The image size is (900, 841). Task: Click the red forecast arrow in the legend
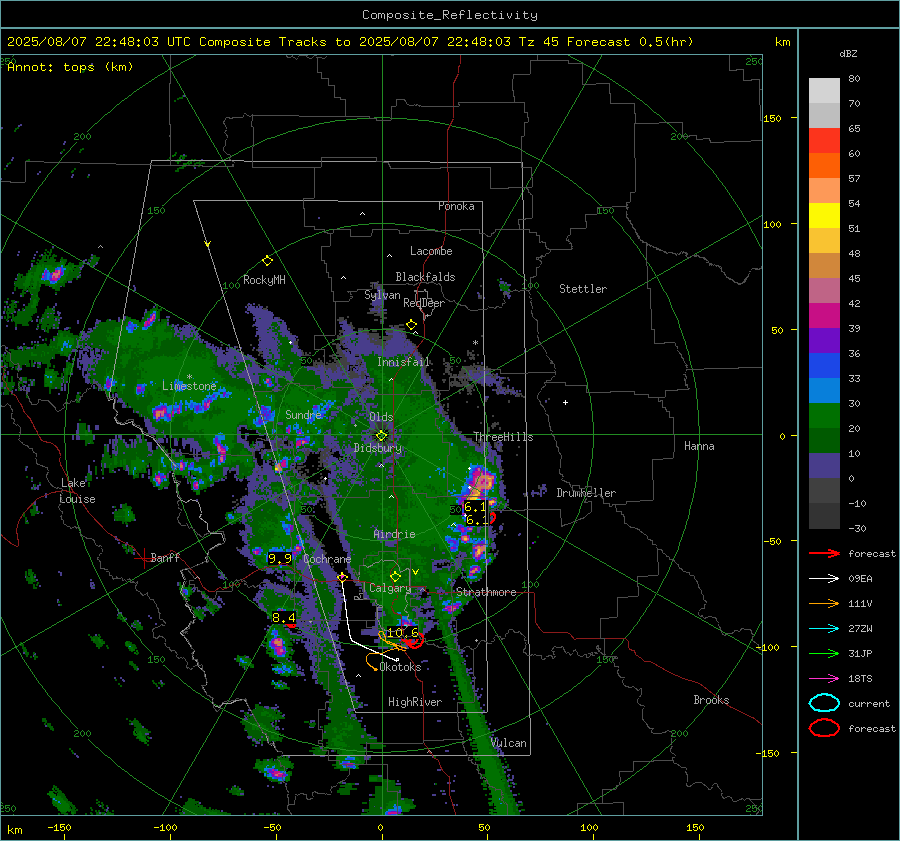click(x=824, y=553)
